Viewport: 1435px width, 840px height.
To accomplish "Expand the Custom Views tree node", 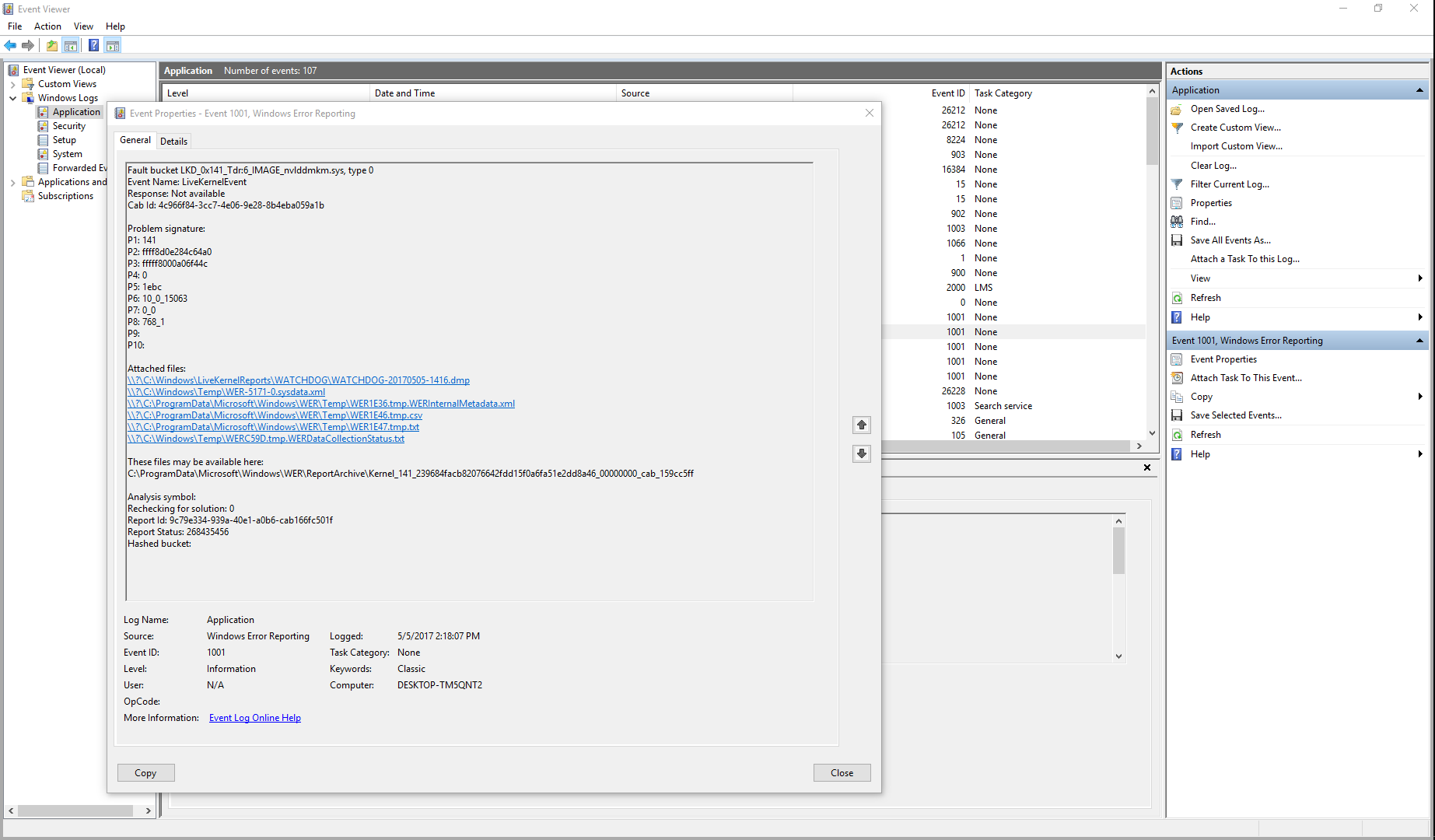I will tap(12, 84).
